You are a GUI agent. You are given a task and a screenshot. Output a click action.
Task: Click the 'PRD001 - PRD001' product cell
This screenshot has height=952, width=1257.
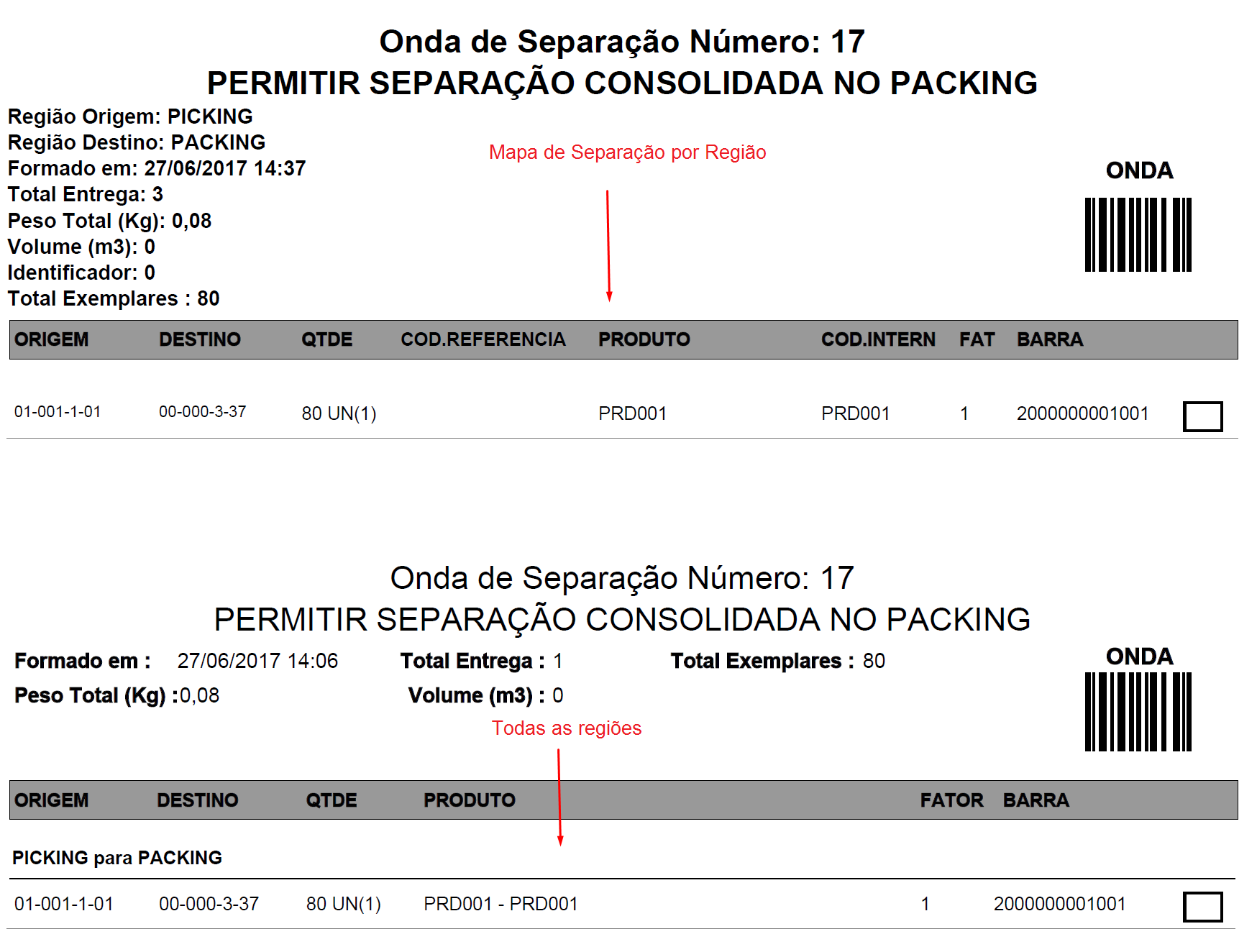(500, 904)
